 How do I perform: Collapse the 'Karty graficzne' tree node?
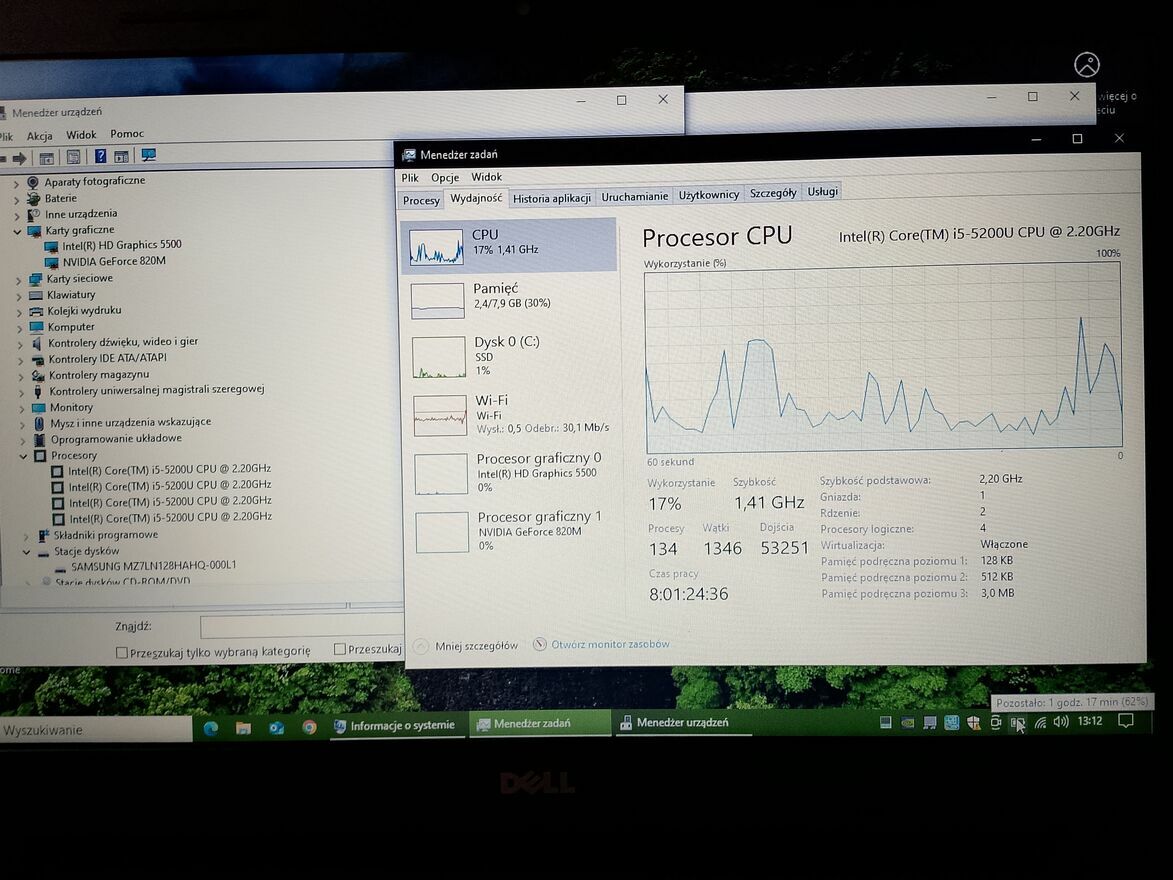pos(17,230)
